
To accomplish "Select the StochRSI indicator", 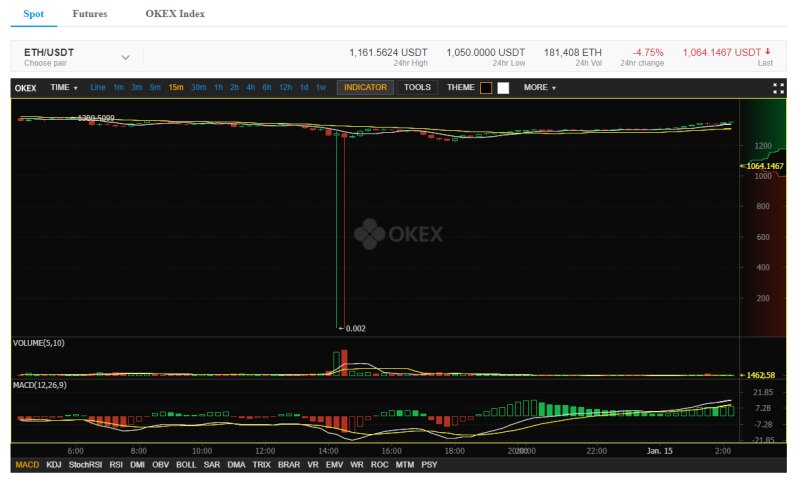I will click(x=86, y=465).
